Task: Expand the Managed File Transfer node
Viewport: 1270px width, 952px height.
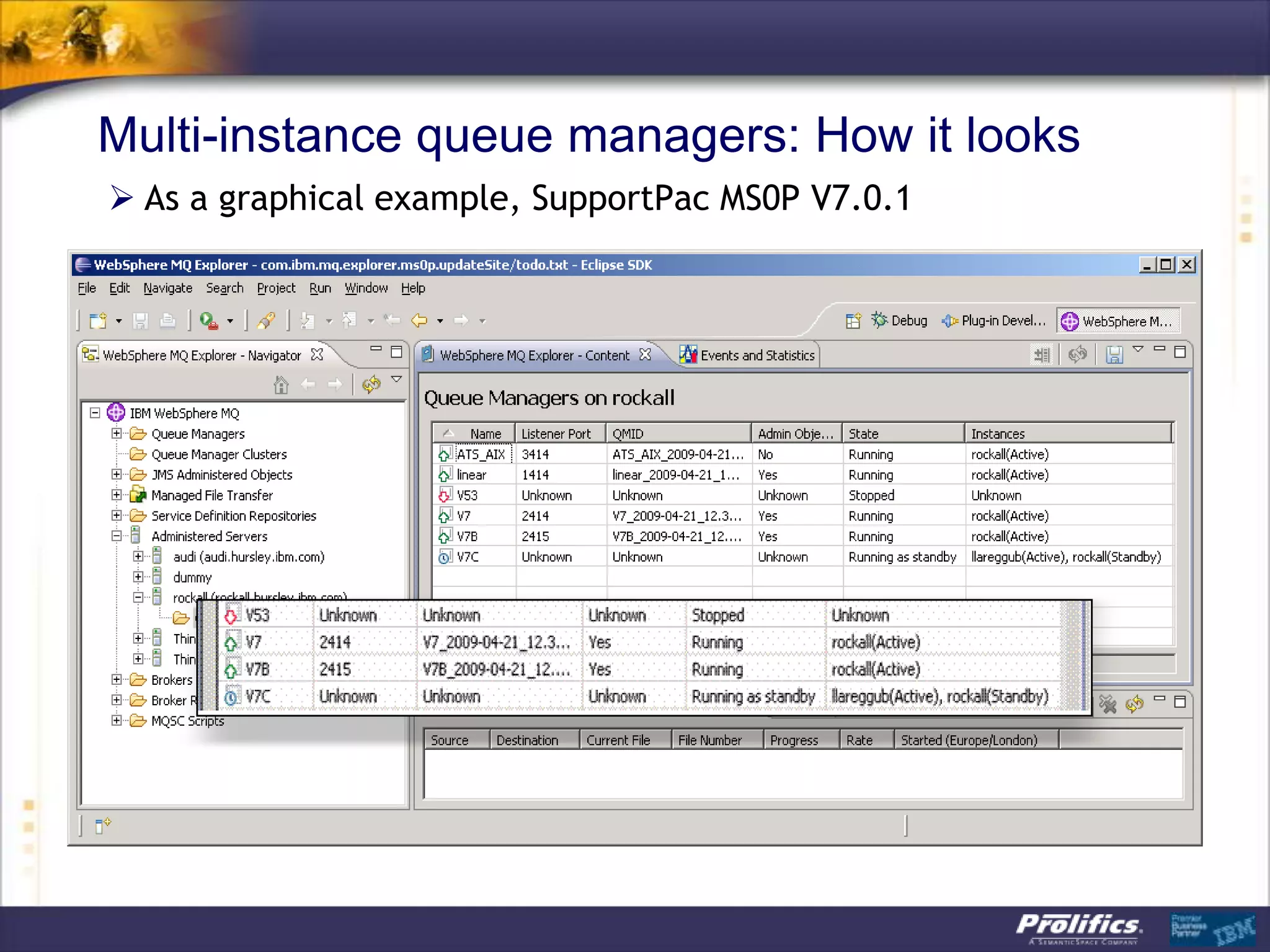Action: tap(117, 495)
